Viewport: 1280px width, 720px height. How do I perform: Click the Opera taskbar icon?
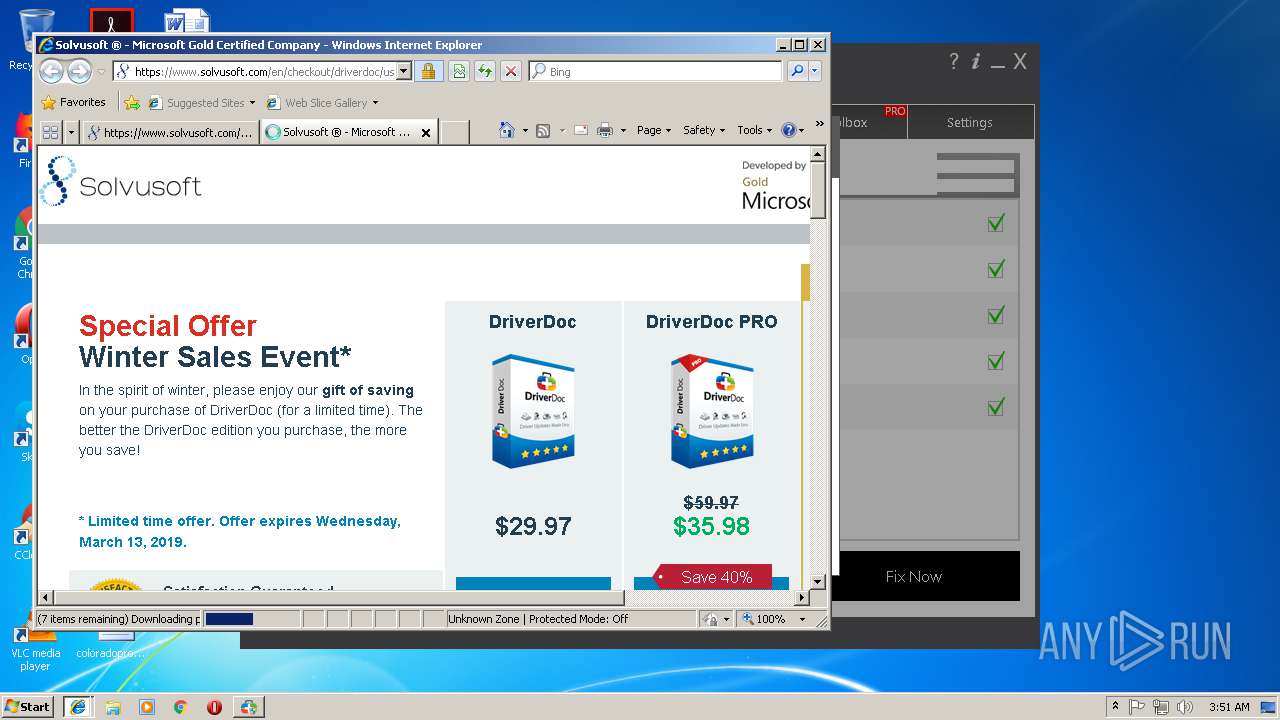[x=214, y=707]
